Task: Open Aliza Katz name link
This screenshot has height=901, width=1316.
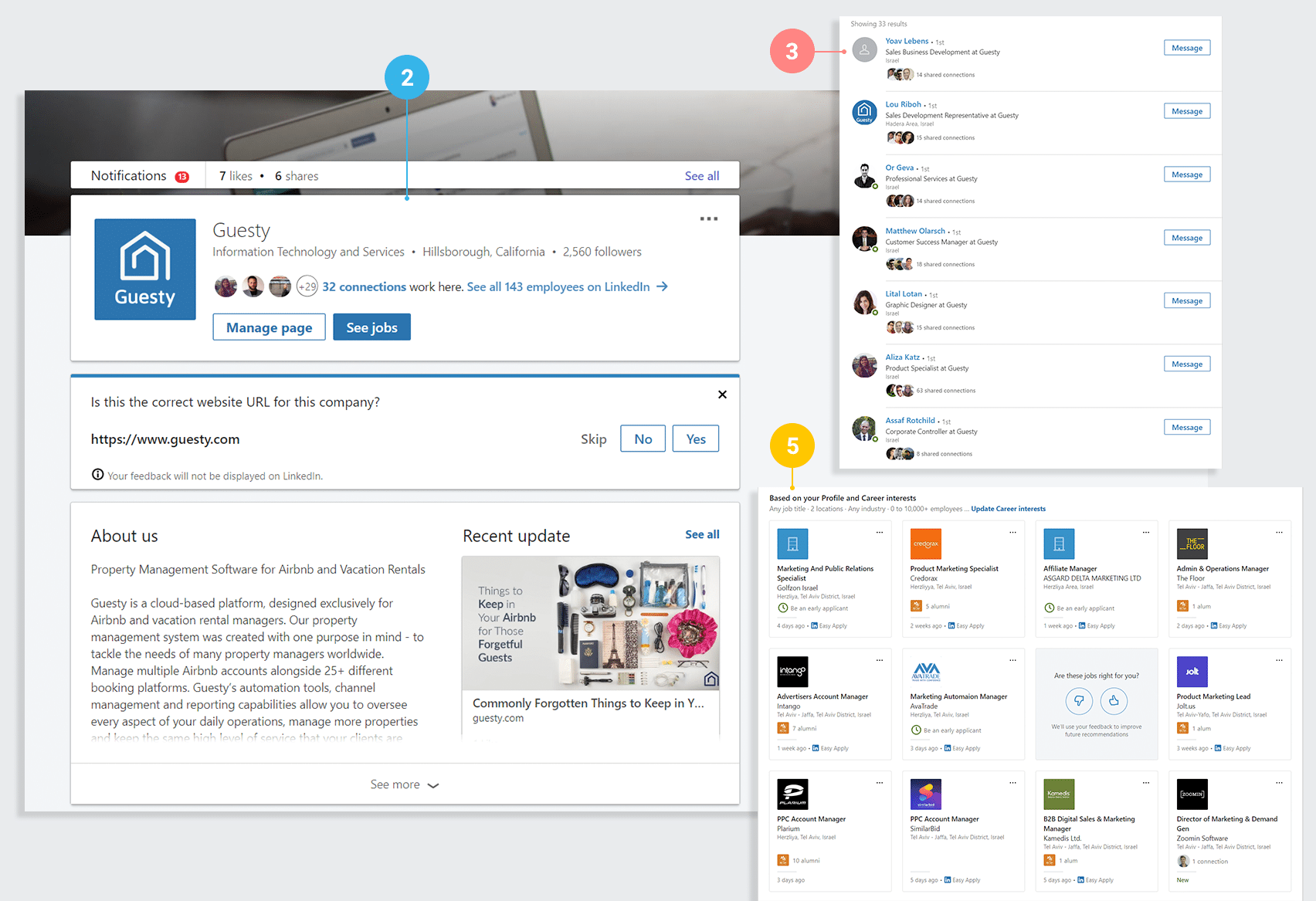Action: [902, 357]
